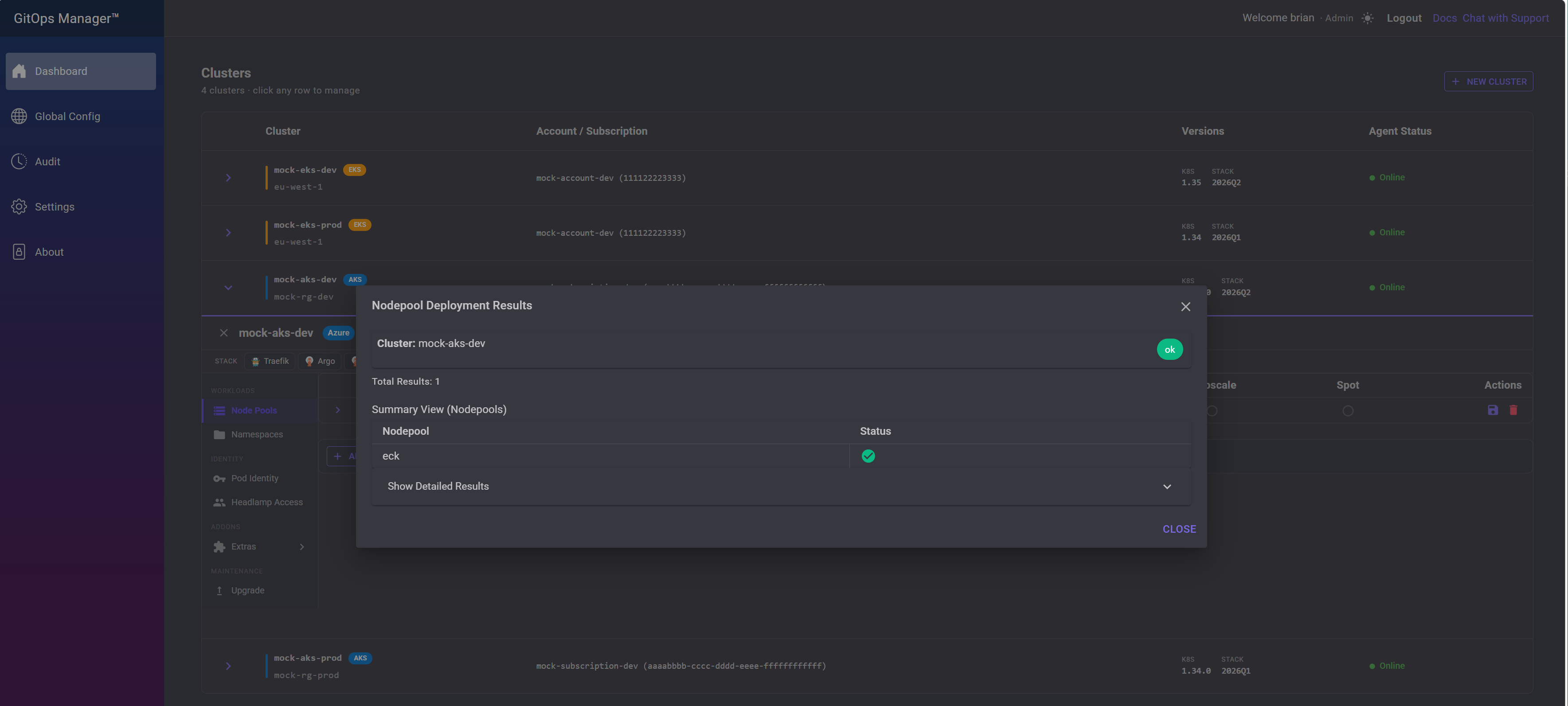Image resolution: width=1568 pixels, height=706 pixels.
Task: Click the Headlamp Access people icon
Action: click(219, 503)
